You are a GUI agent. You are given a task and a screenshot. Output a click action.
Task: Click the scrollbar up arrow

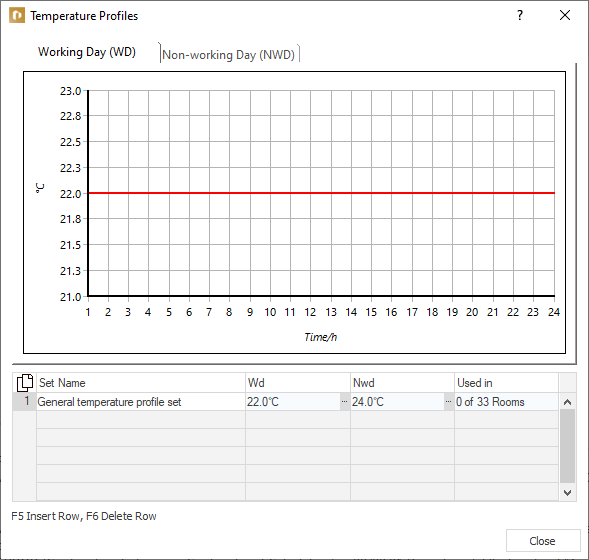pyautogui.click(x=568, y=402)
